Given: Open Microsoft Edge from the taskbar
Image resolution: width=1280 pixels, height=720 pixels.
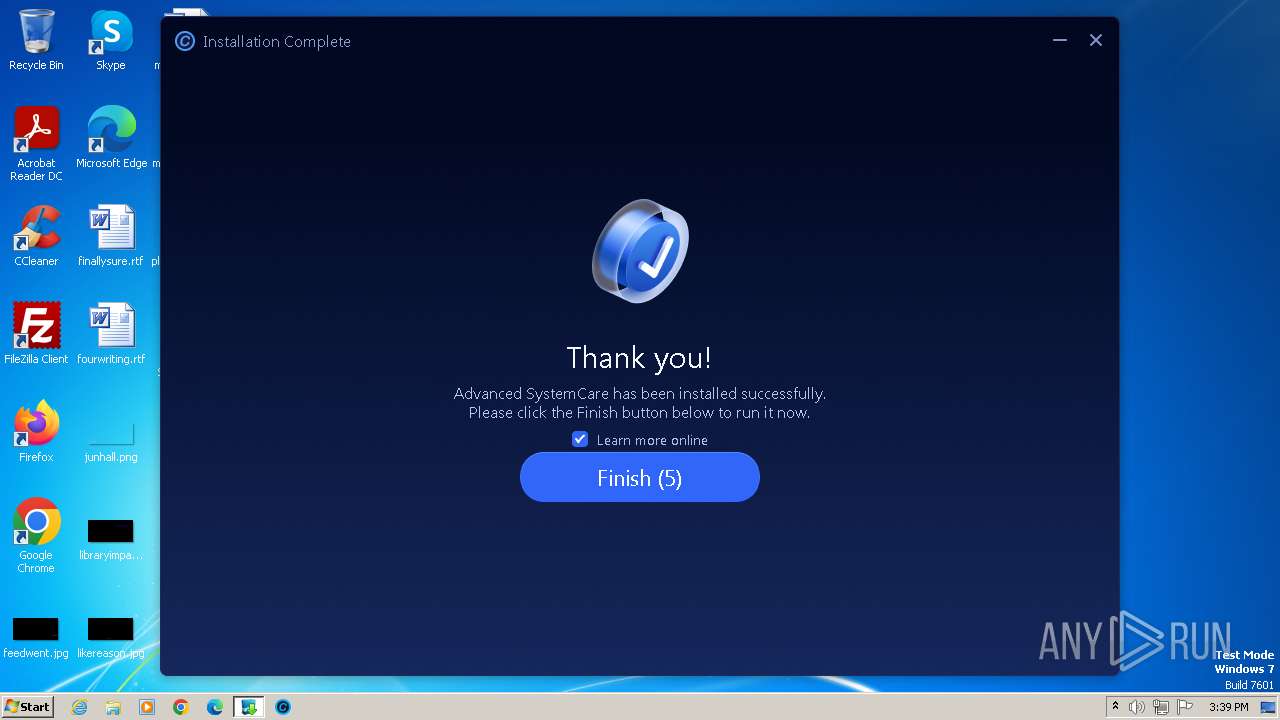Looking at the screenshot, I should (x=215, y=707).
